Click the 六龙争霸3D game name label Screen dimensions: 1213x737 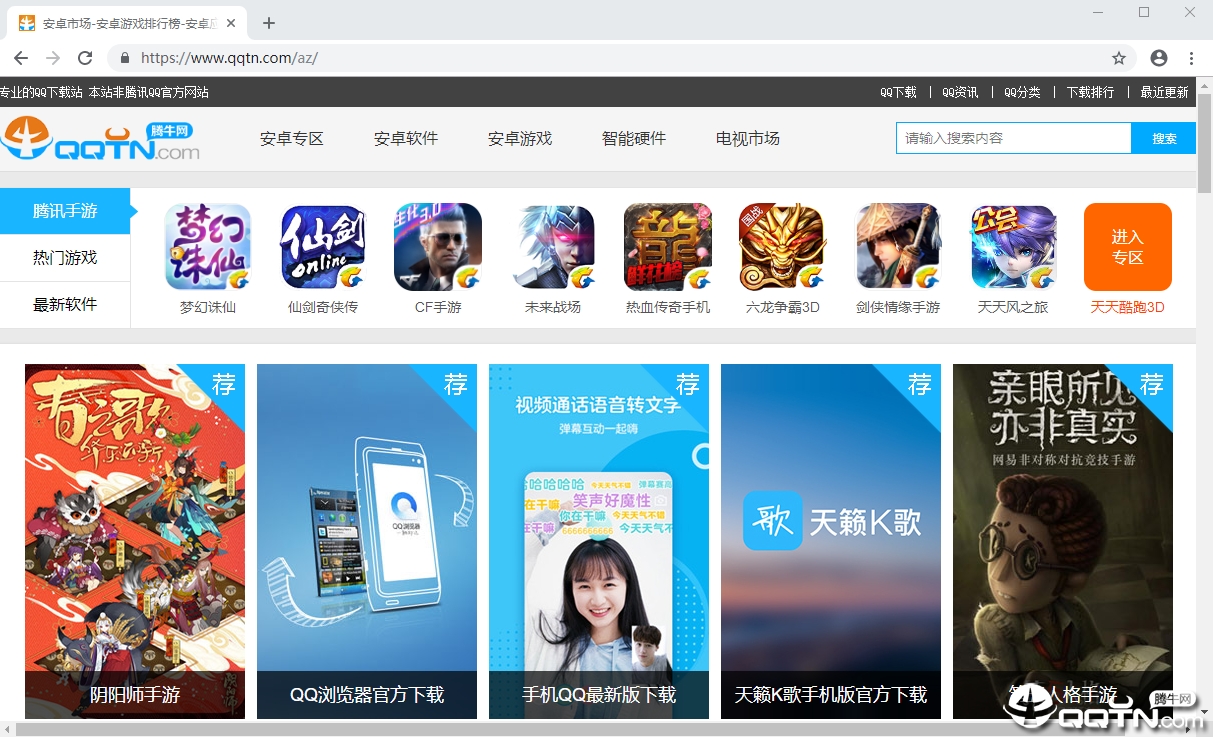tap(783, 307)
